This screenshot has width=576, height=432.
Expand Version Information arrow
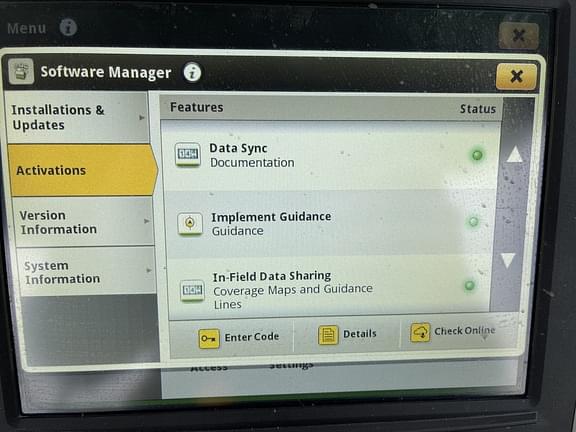(x=147, y=221)
